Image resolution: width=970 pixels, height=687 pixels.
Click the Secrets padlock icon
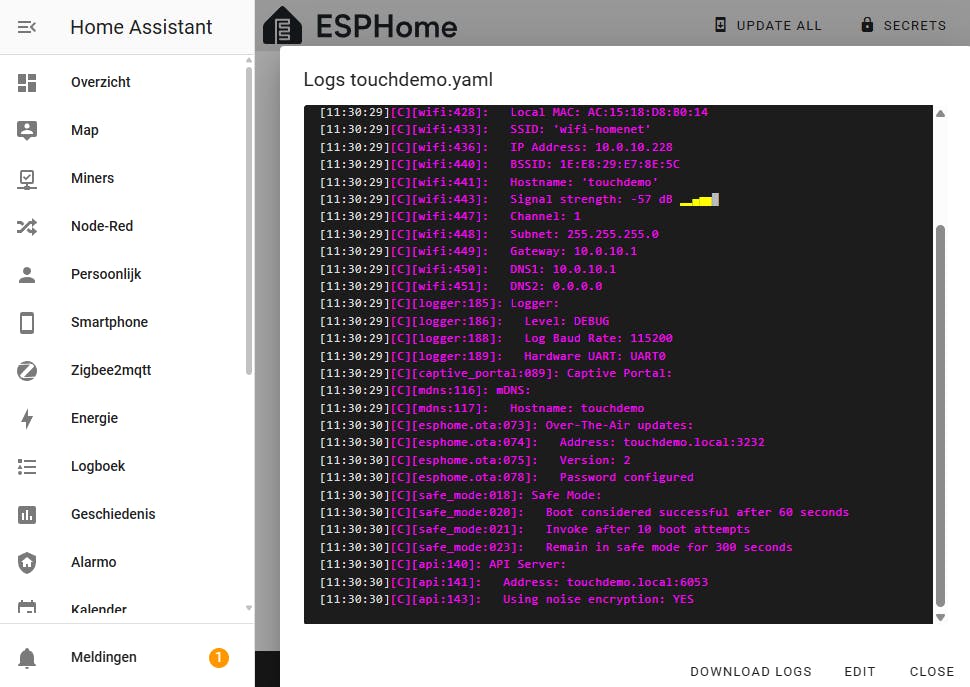[x=867, y=25]
